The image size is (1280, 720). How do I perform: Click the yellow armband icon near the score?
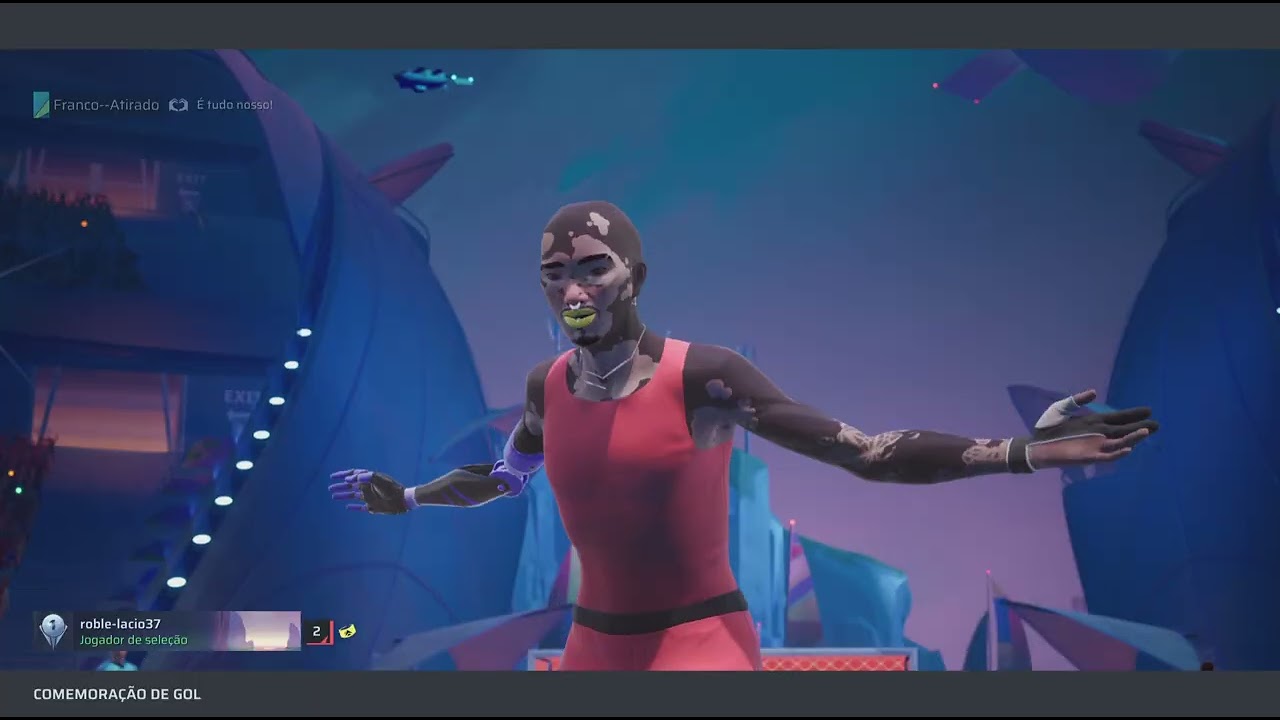tap(347, 631)
